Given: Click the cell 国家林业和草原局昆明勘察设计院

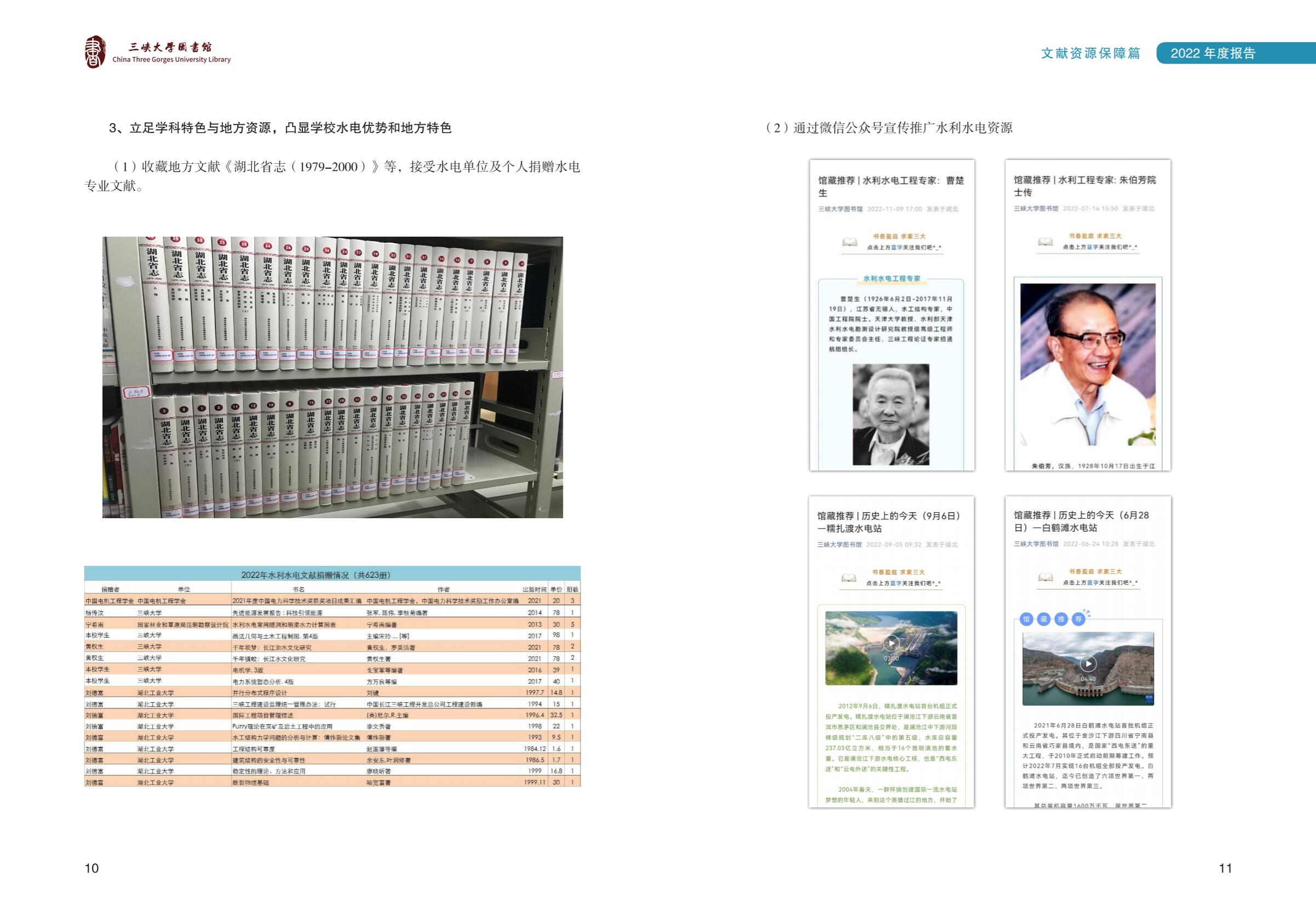Looking at the screenshot, I should point(183,624).
